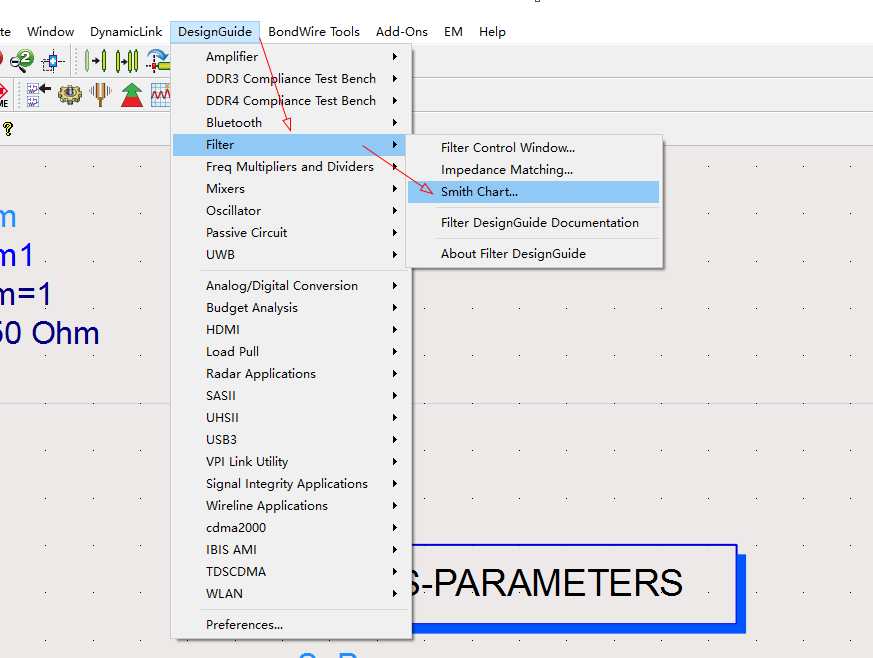The image size is (873, 658).
Task: Expand the Load Pull submenu arrow
Action: (394, 352)
